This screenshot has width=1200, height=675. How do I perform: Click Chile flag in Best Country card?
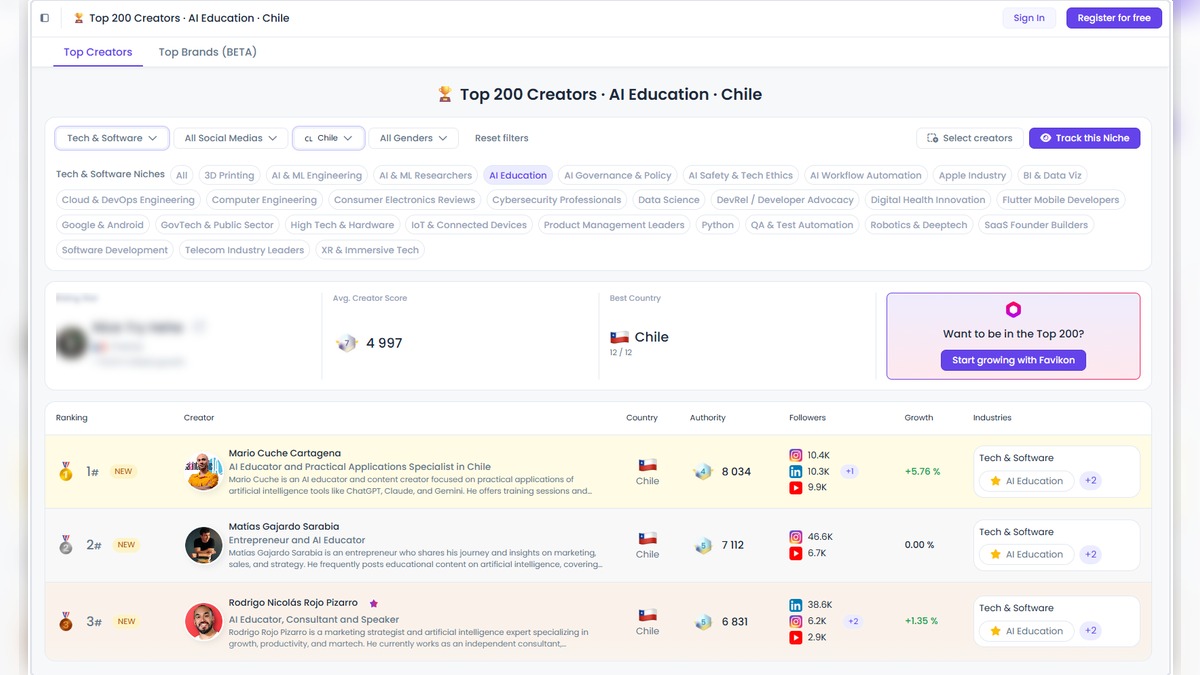pyautogui.click(x=619, y=337)
